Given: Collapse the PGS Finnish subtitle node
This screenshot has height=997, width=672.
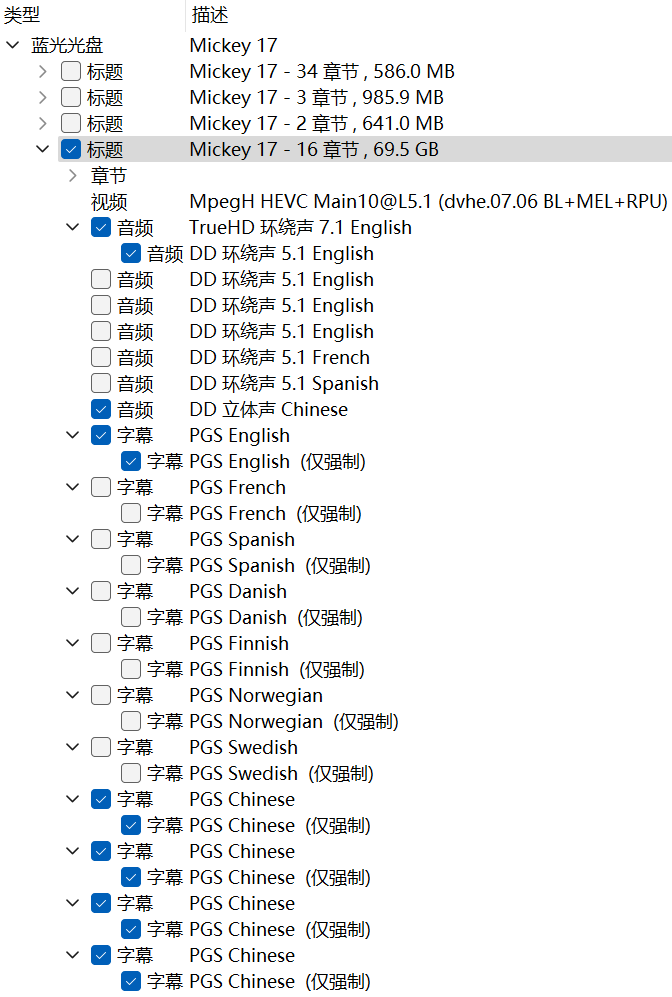Looking at the screenshot, I should coord(72,643).
